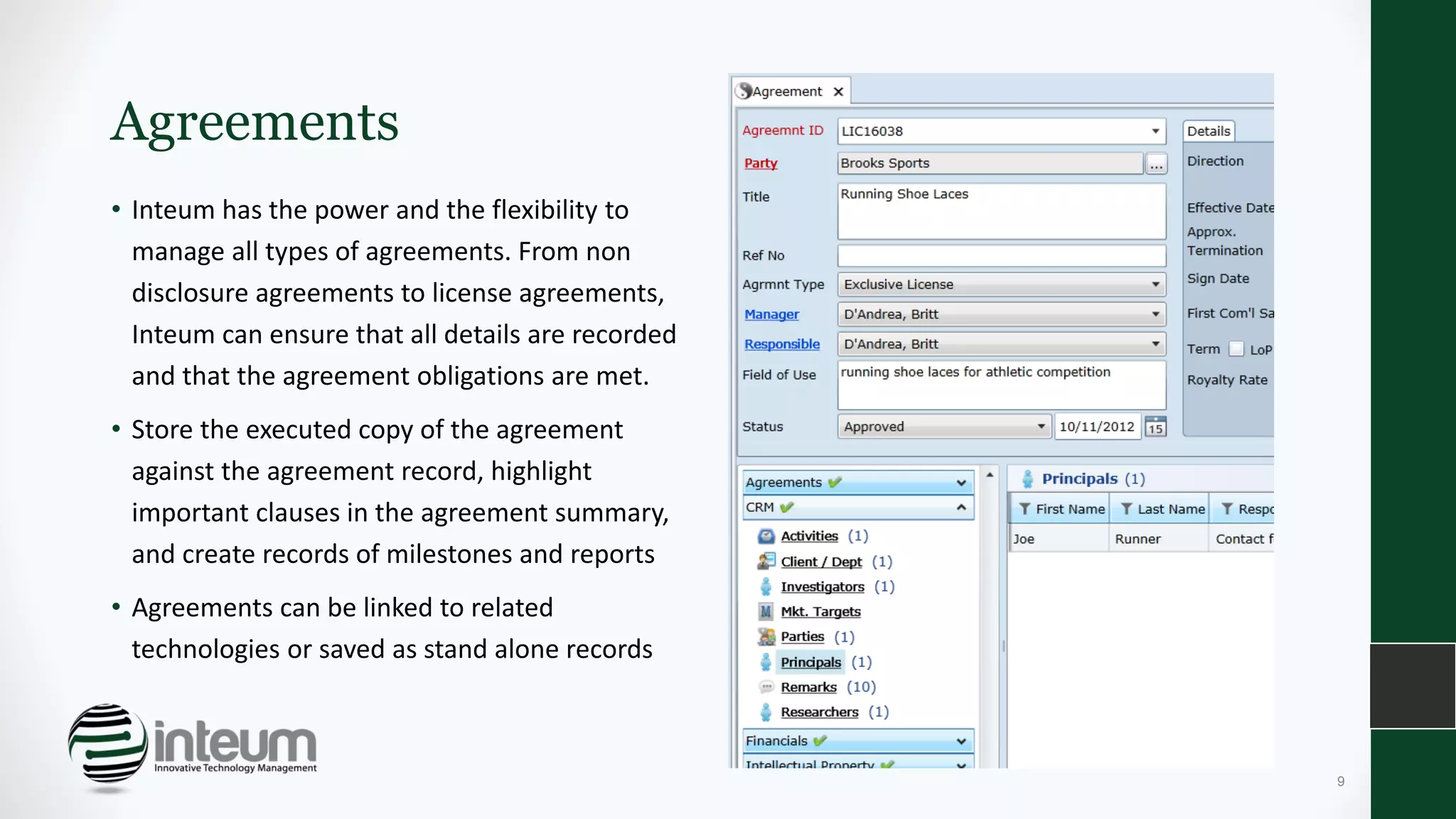Expand the Financials section chevron
This screenshot has height=819, width=1456.
tap(961, 742)
